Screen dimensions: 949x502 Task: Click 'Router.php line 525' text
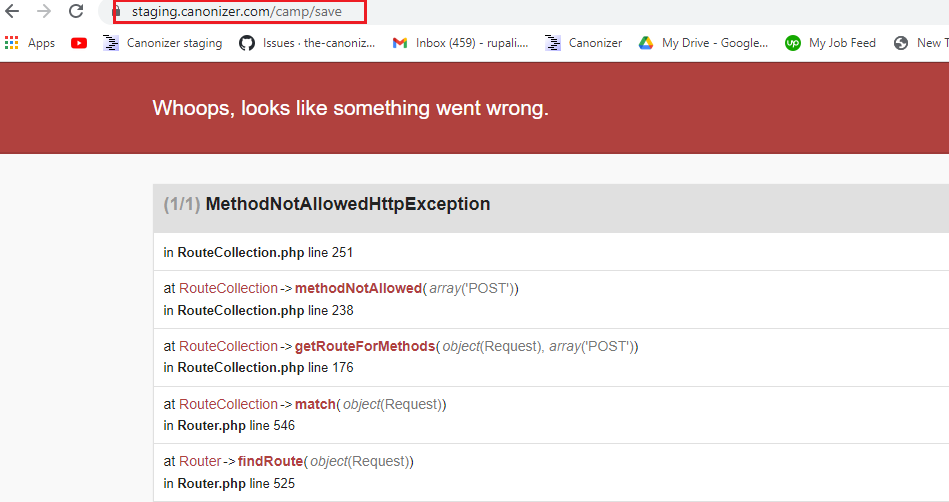point(236,484)
